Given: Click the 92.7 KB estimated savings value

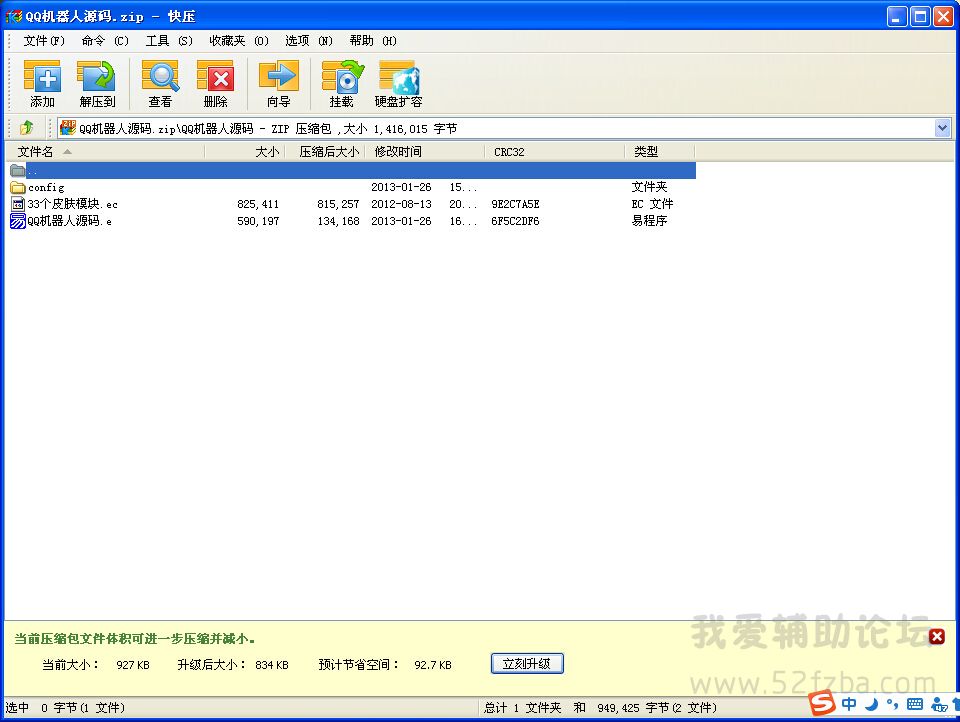Looking at the screenshot, I should click(x=433, y=665).
